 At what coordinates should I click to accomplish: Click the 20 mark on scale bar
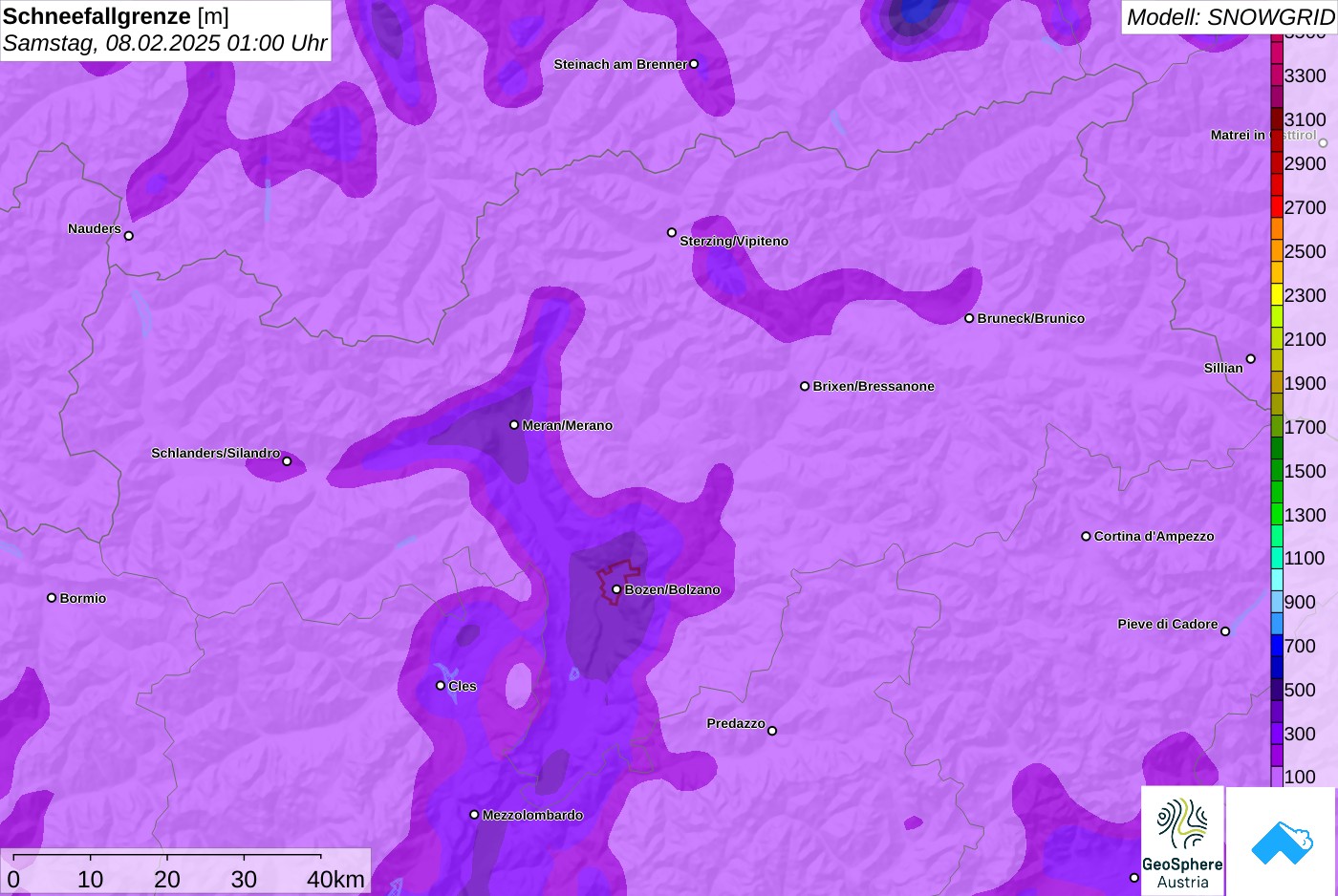pyautogui.click(x=167, y=880)
